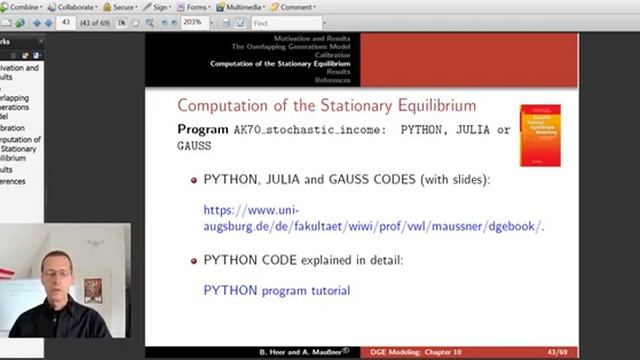Open the Comment dropdown menu
This screenshot has height=360, width=640.
point(293,7)
